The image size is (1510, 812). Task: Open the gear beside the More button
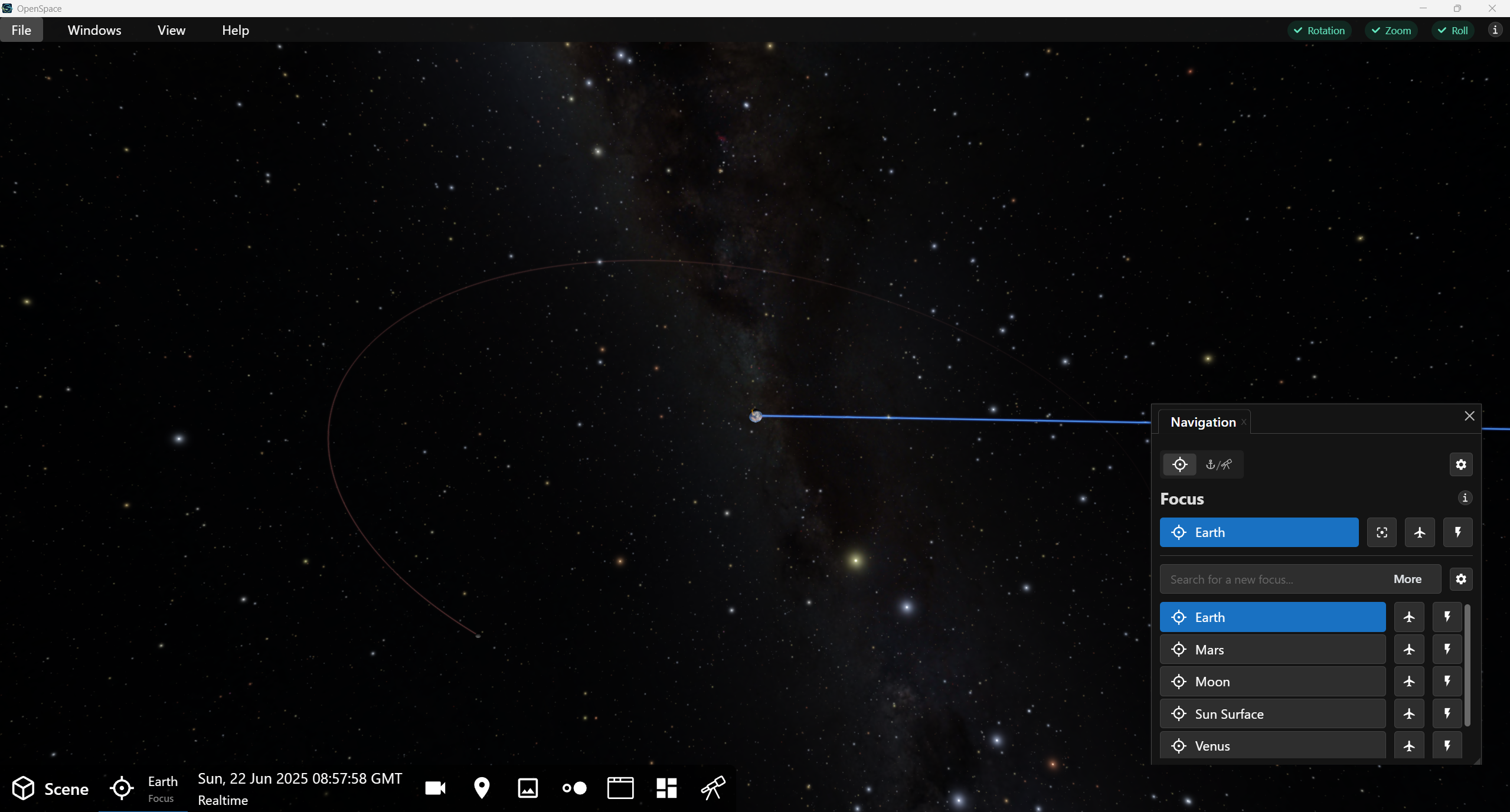1461,579
